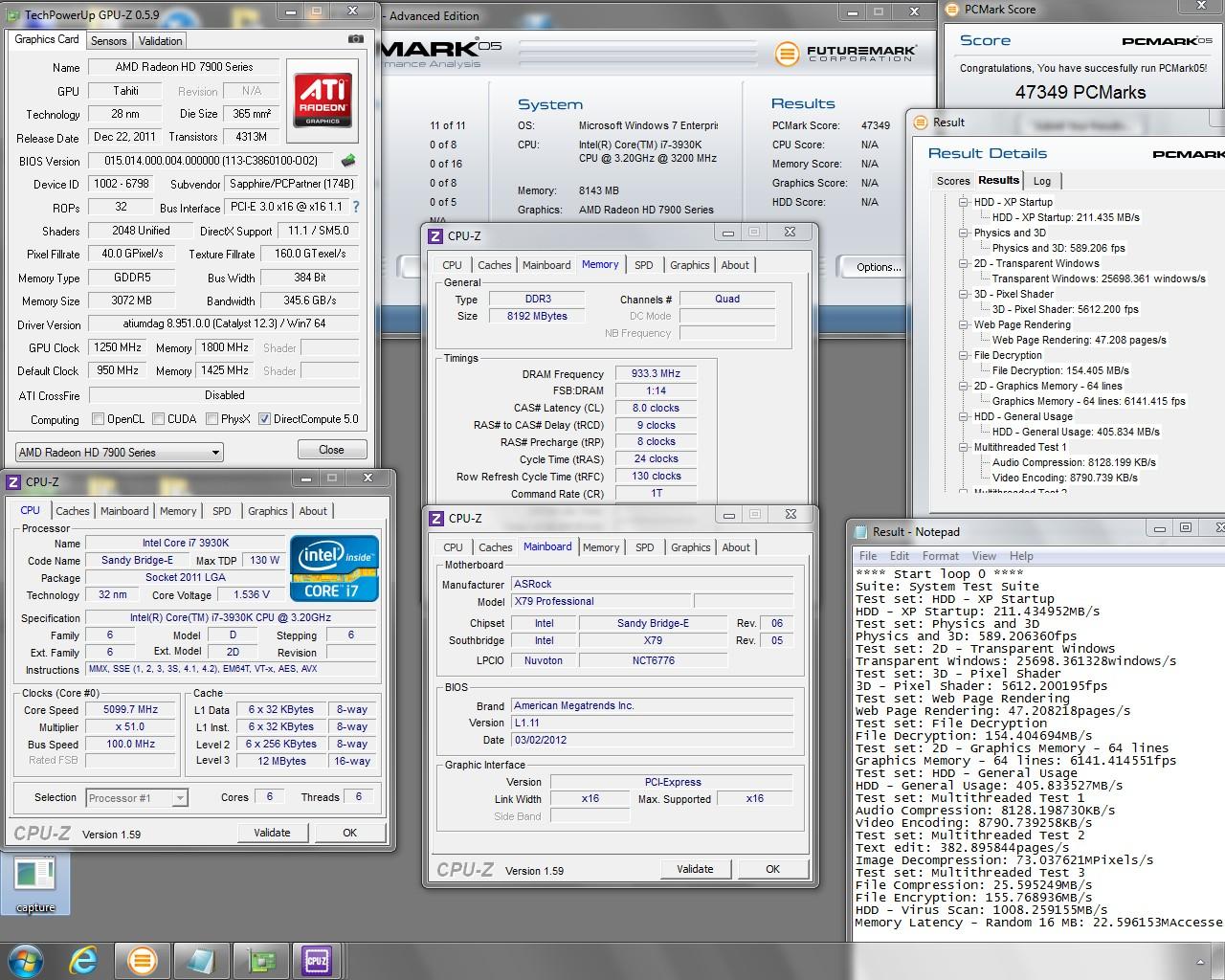Collapse the File Decryption tree node
This screenshot has height=980, width=1225.
tap(964, 355)
